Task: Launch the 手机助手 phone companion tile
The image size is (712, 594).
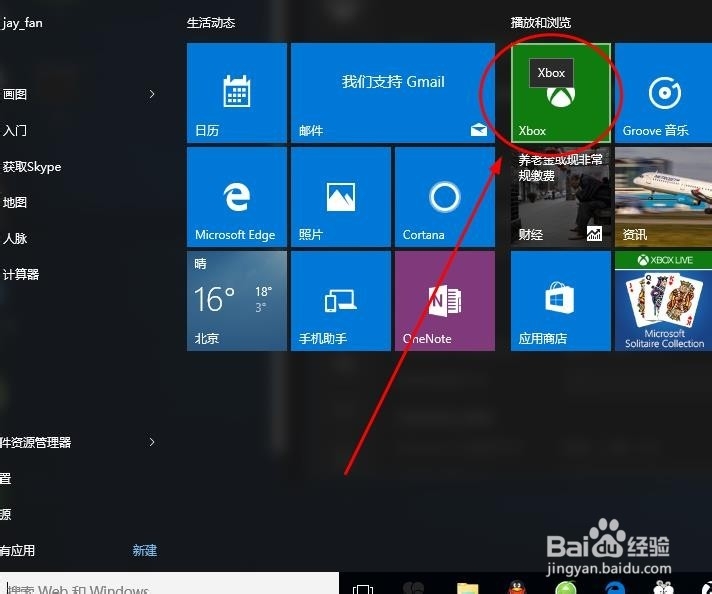Action: click(x=341, y=301)
